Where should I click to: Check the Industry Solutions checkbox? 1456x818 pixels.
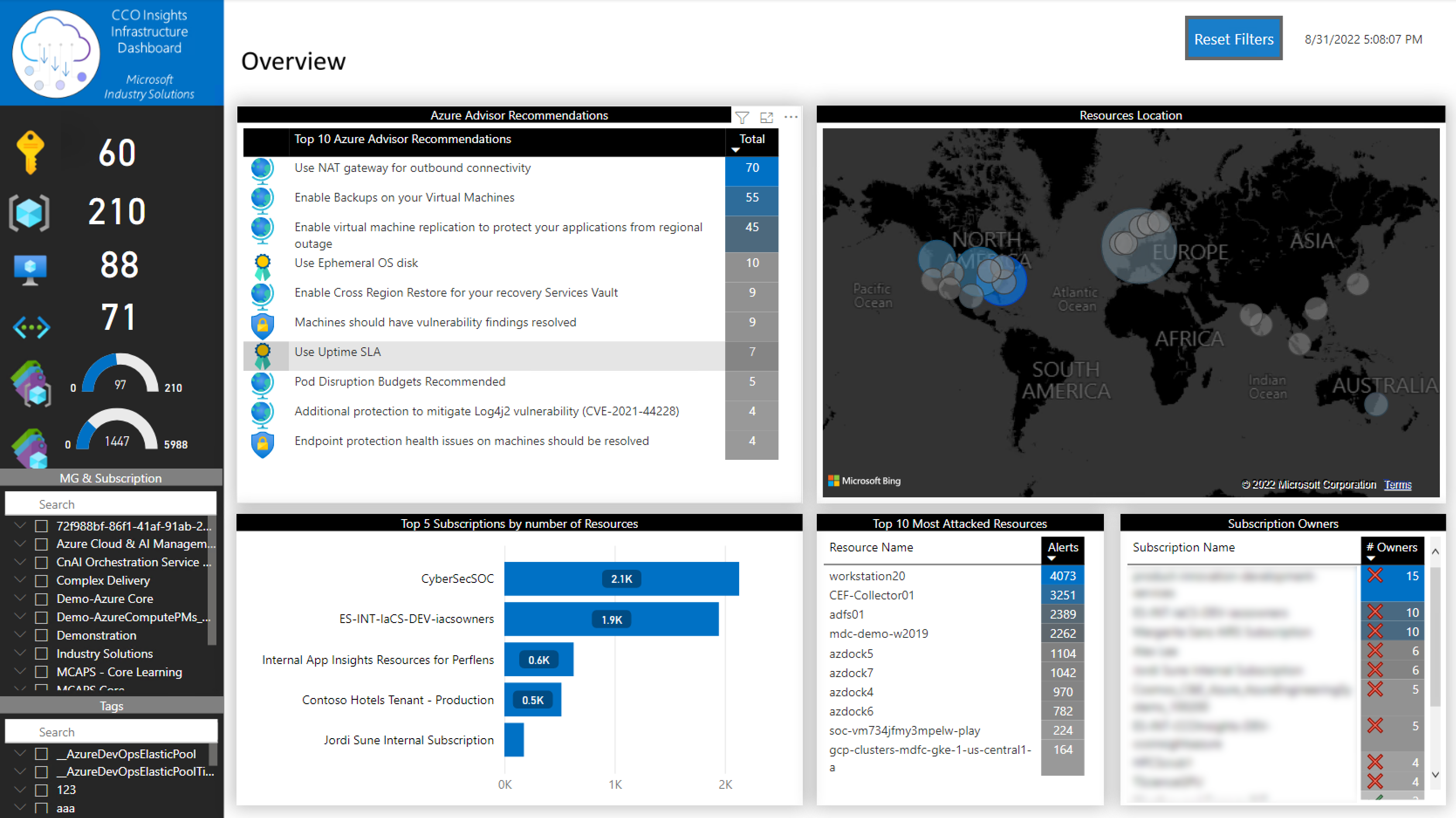41,654
